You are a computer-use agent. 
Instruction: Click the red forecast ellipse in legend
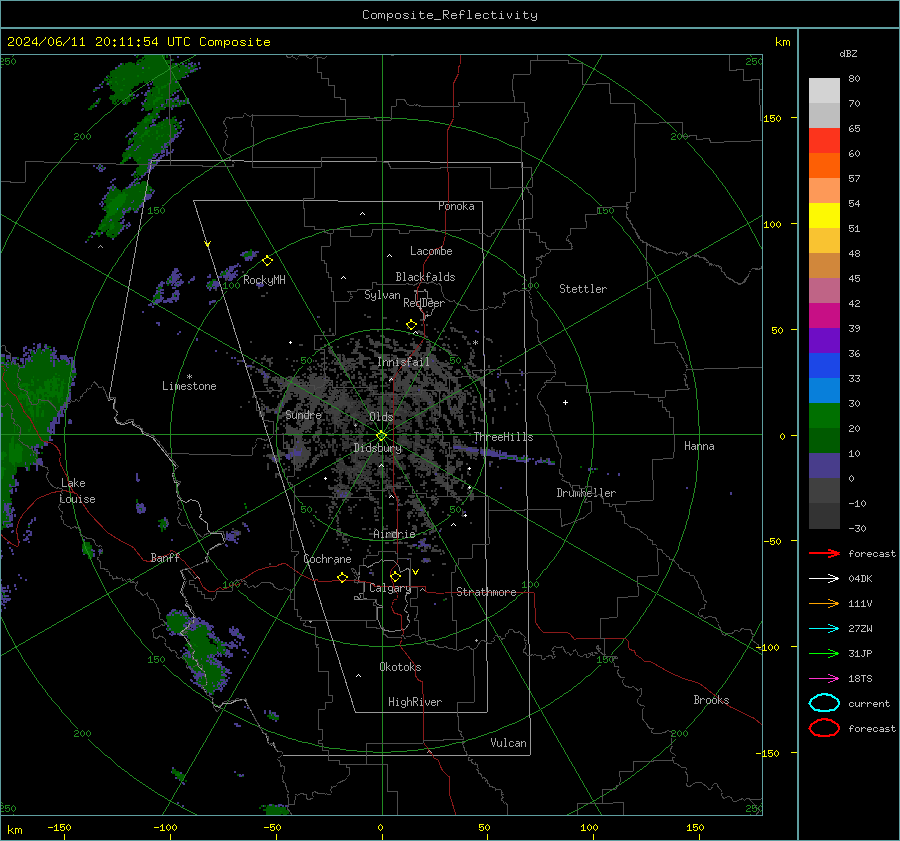[824, 728]
